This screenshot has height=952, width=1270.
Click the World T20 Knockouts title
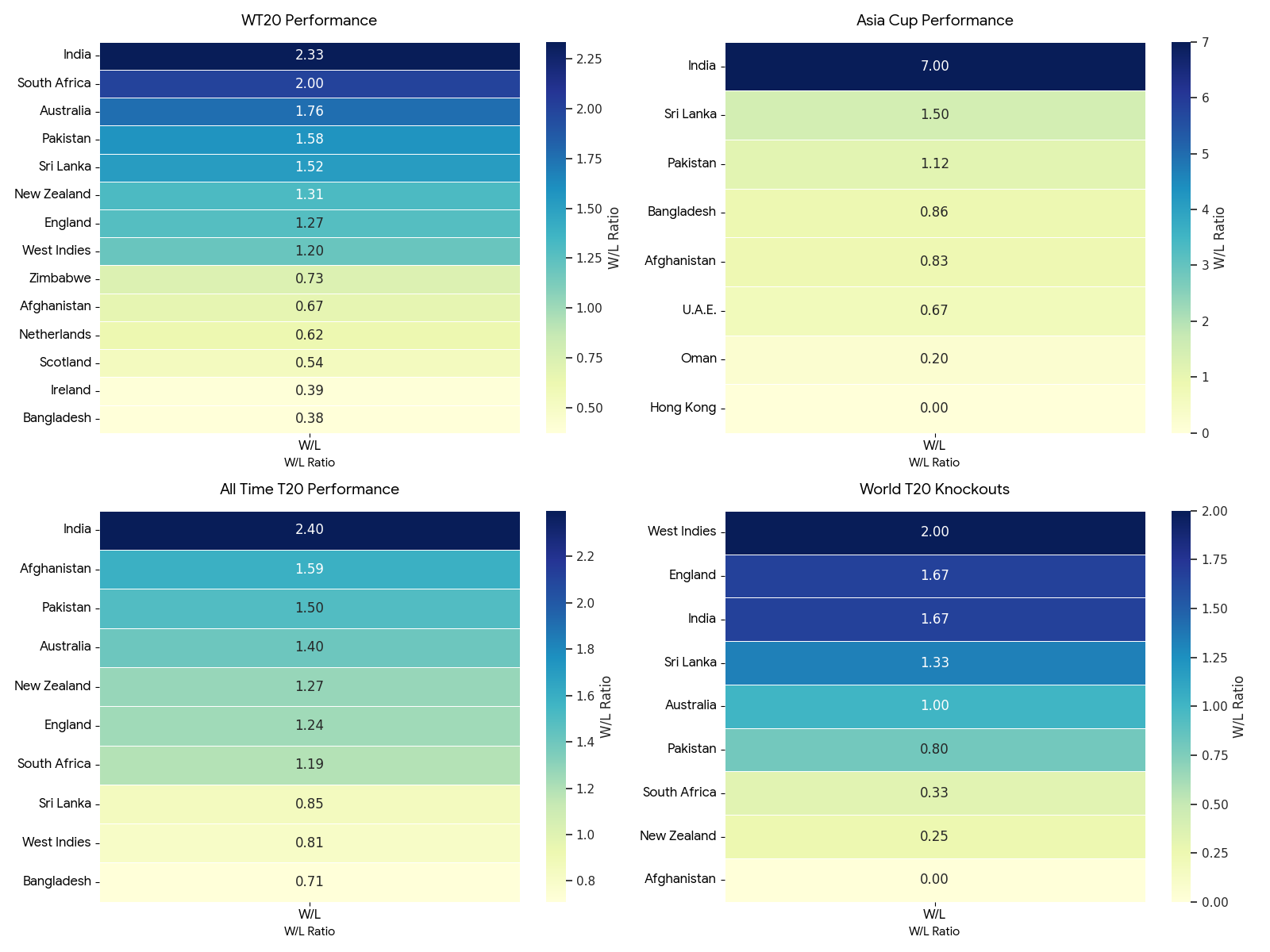click(935, 489)
